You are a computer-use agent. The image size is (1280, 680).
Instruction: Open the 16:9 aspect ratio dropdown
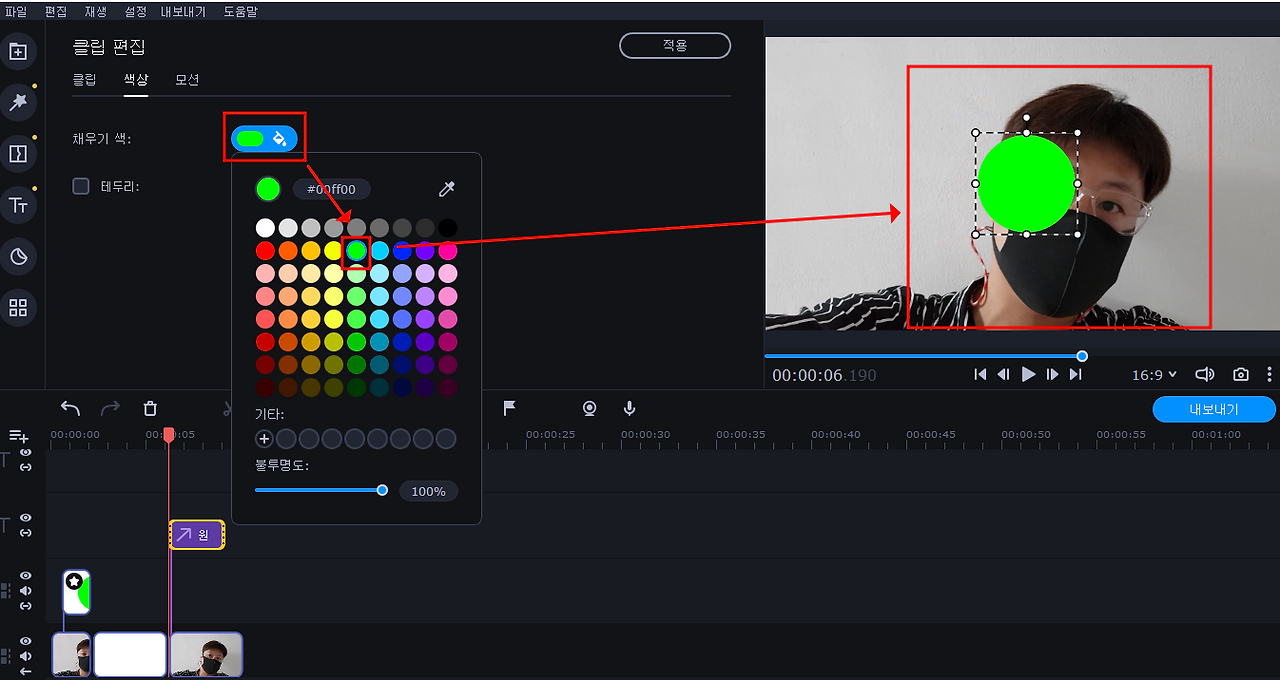tap(1154, 375)
